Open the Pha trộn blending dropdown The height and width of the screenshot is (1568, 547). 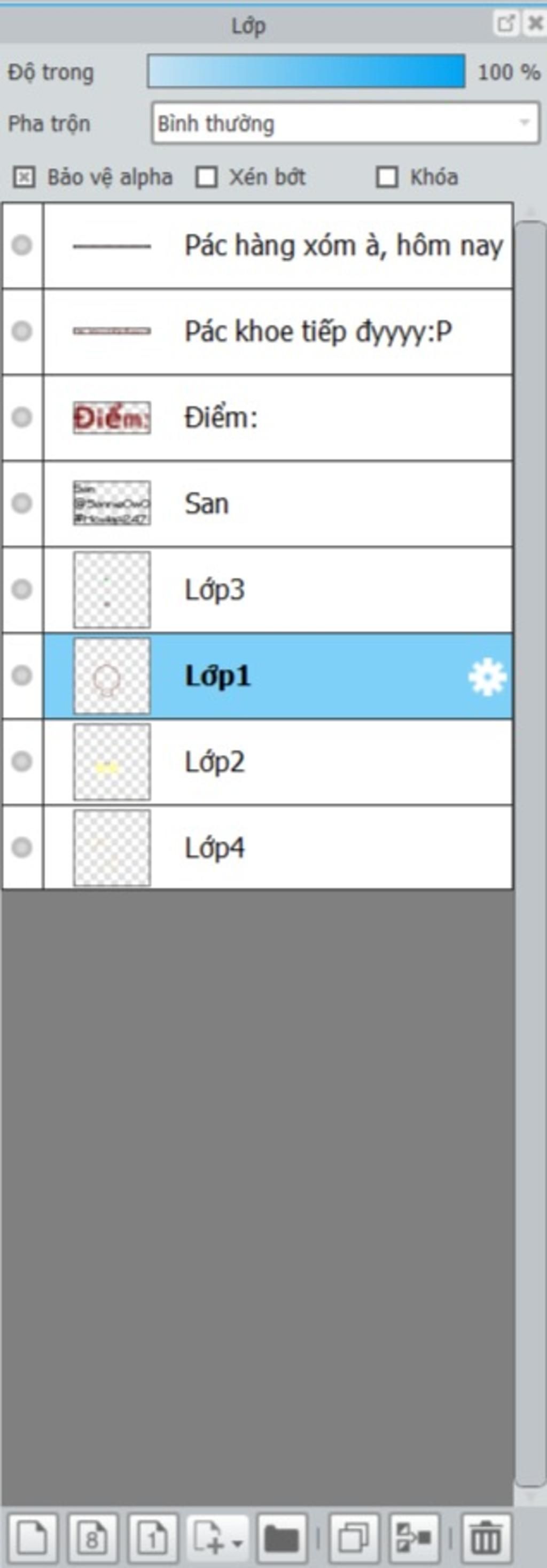point(345,123)
